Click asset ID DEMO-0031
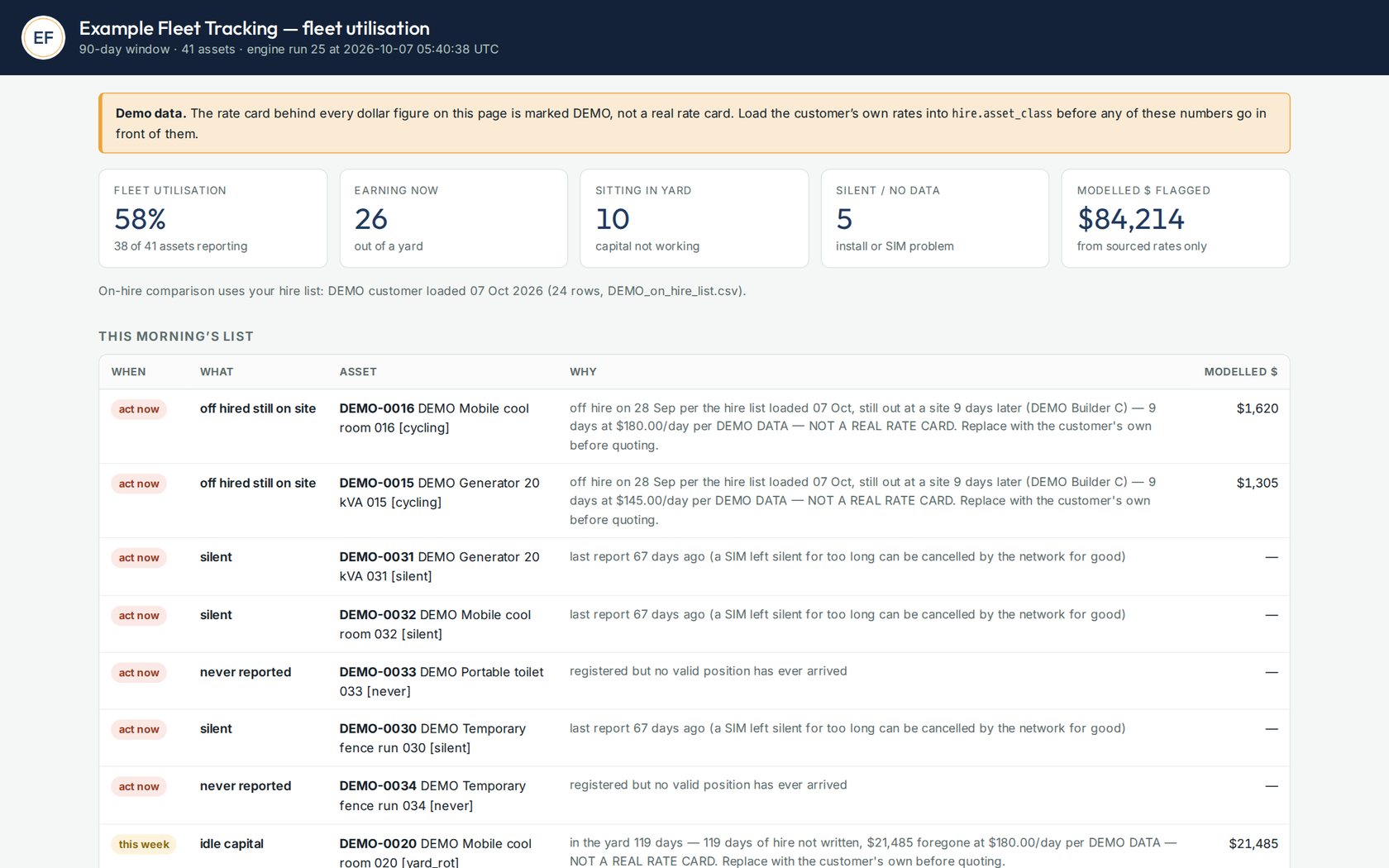 click(x=377, y=557)
